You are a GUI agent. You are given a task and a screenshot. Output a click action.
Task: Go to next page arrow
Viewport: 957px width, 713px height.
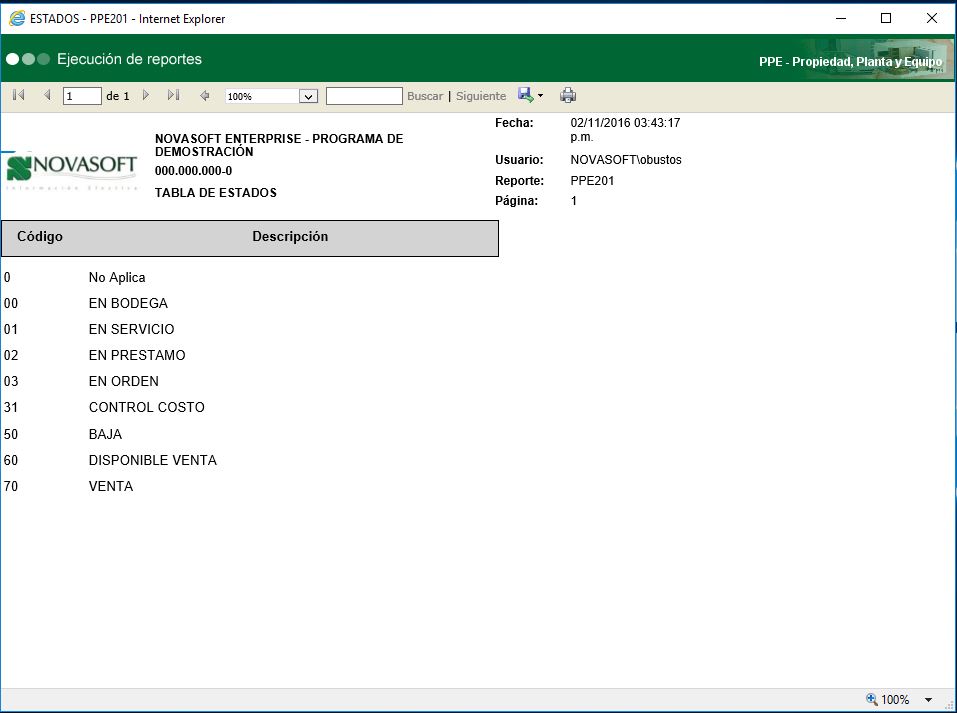pyautogui.click(x=146, y=95)
